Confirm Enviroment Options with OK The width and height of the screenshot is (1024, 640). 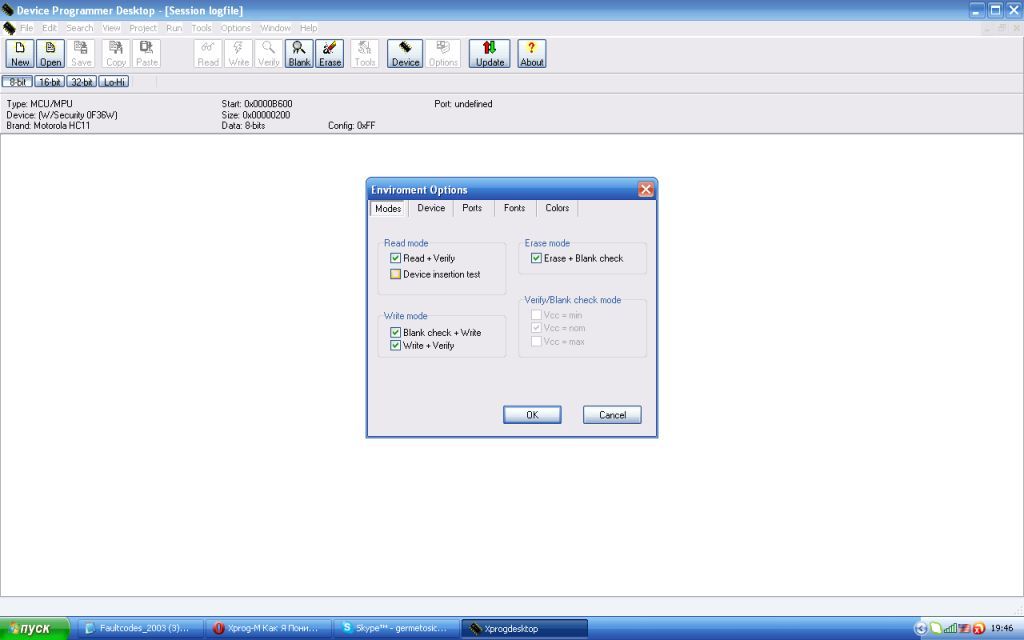(532, 415)
